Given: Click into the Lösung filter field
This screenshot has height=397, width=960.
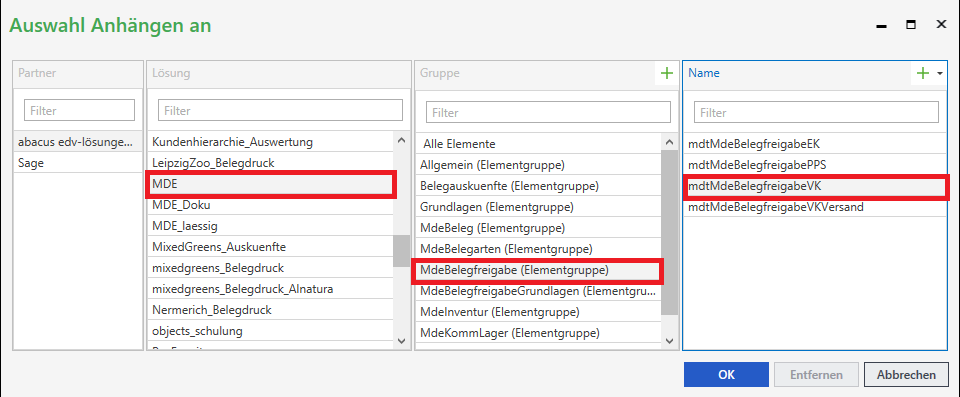Looking at the screenshot, I should (280, 110).
